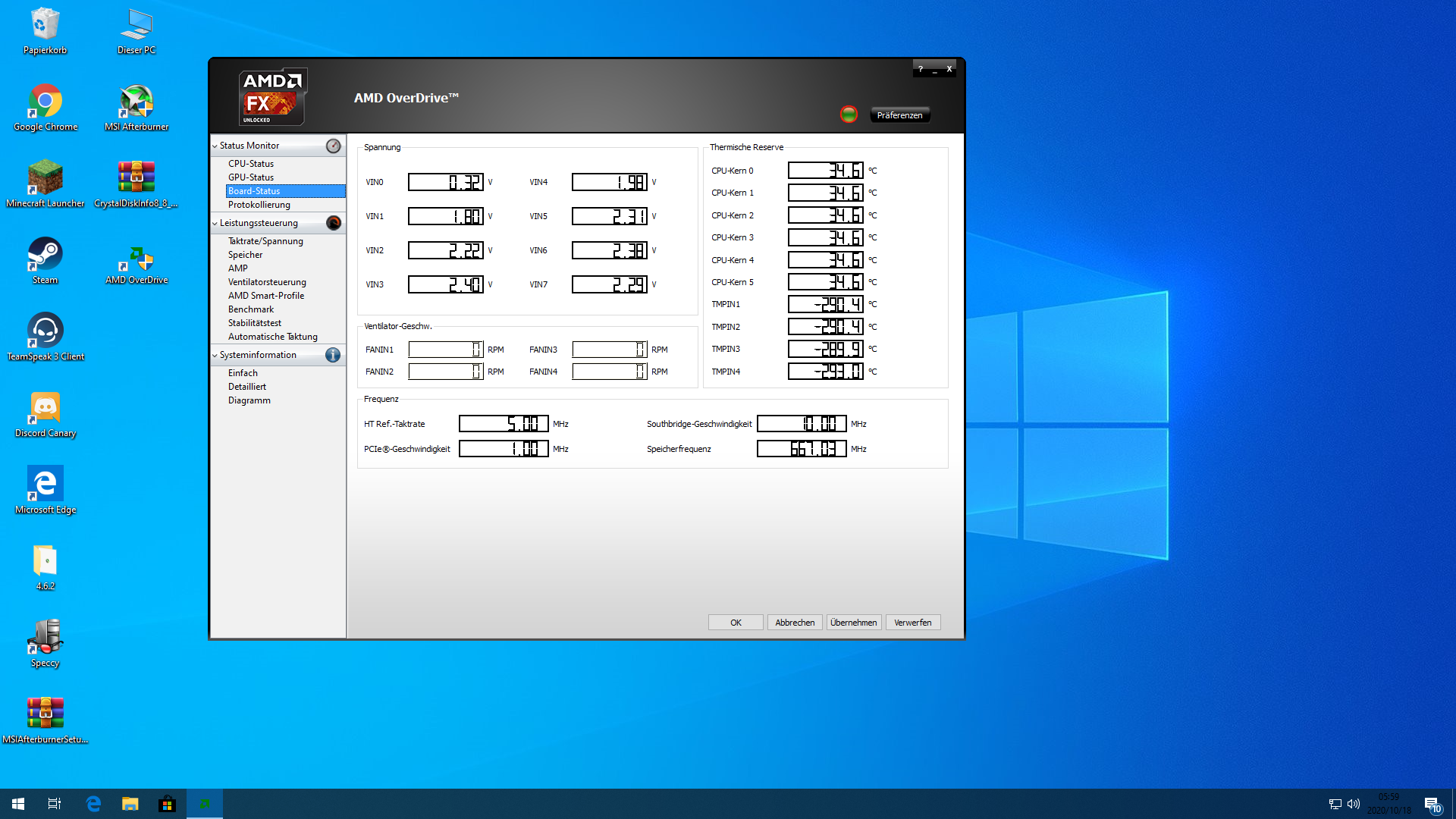The image size is (1456, 819).
Task: Open Ventilatorsteuerung in the sidebar
Action: (267, 282)
